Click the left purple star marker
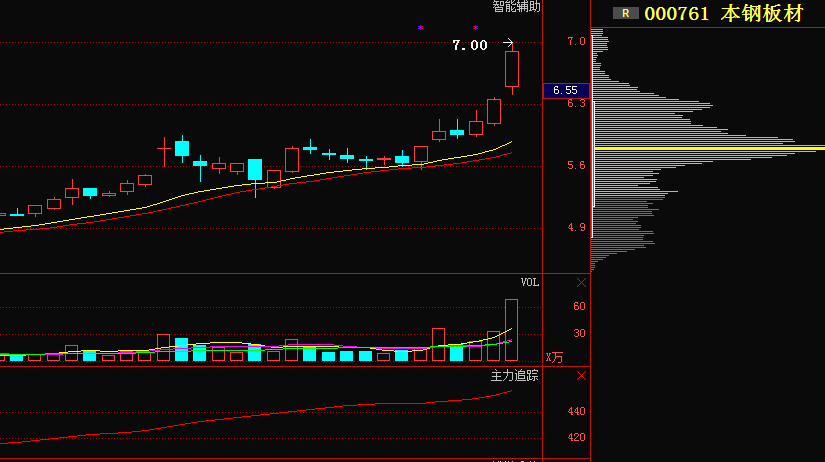 420,27
